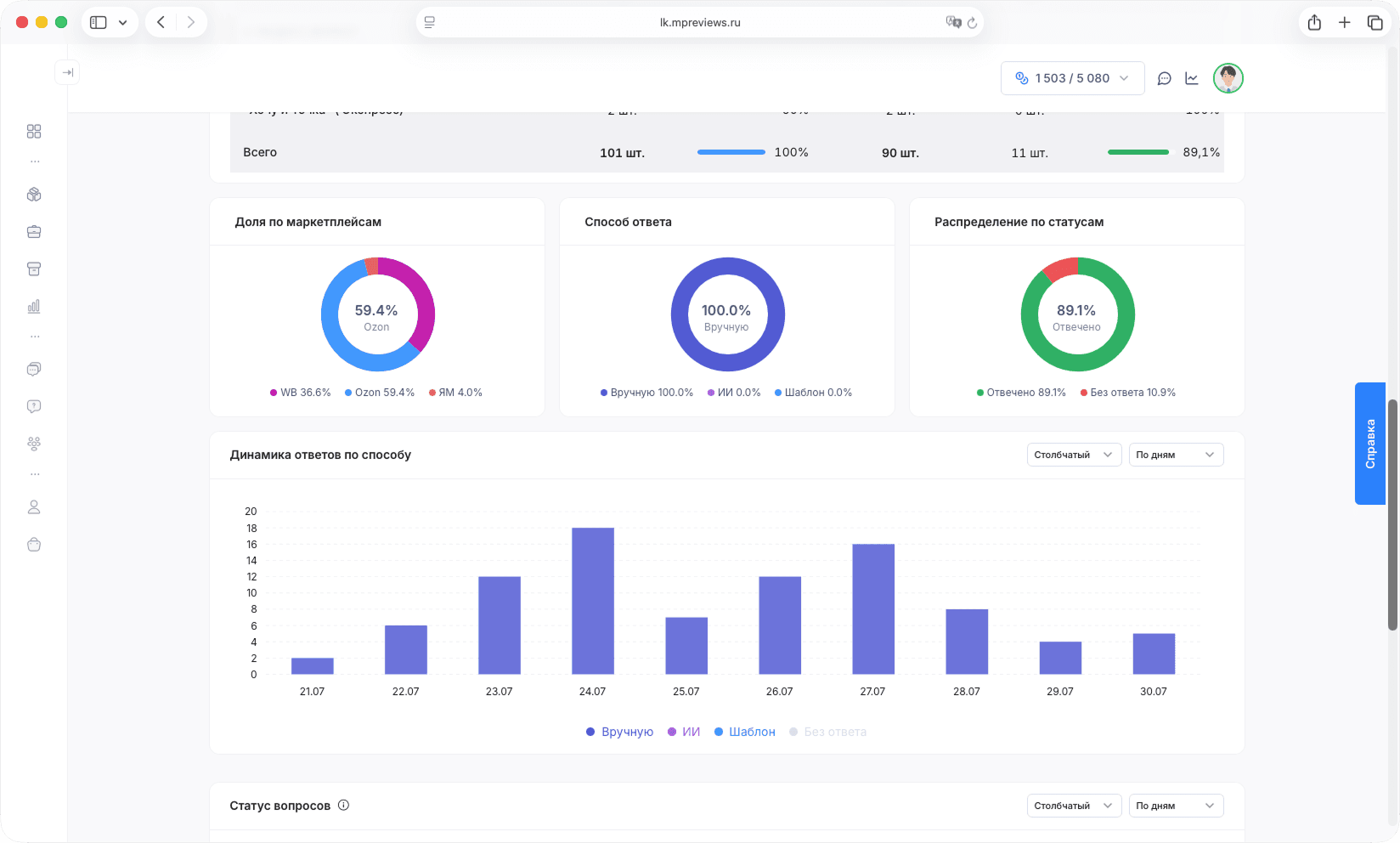Toggle the Вручную 100.0% legend item
This screenshot has width=1400, height=843.
click(x=647, y=393)
